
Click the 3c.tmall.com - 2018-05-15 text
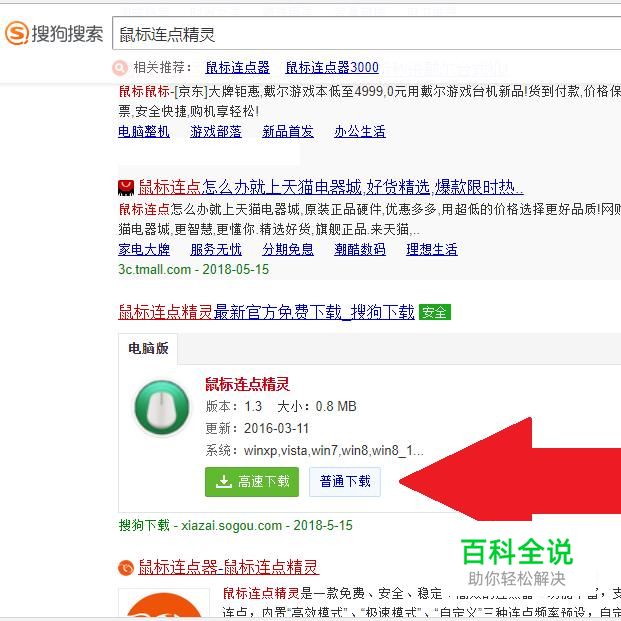(x=194, y=269)
